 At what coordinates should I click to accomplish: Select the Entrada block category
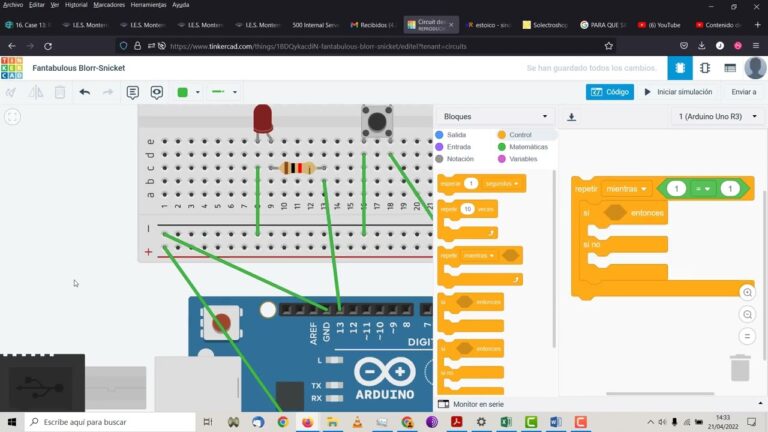click(454, 147)
